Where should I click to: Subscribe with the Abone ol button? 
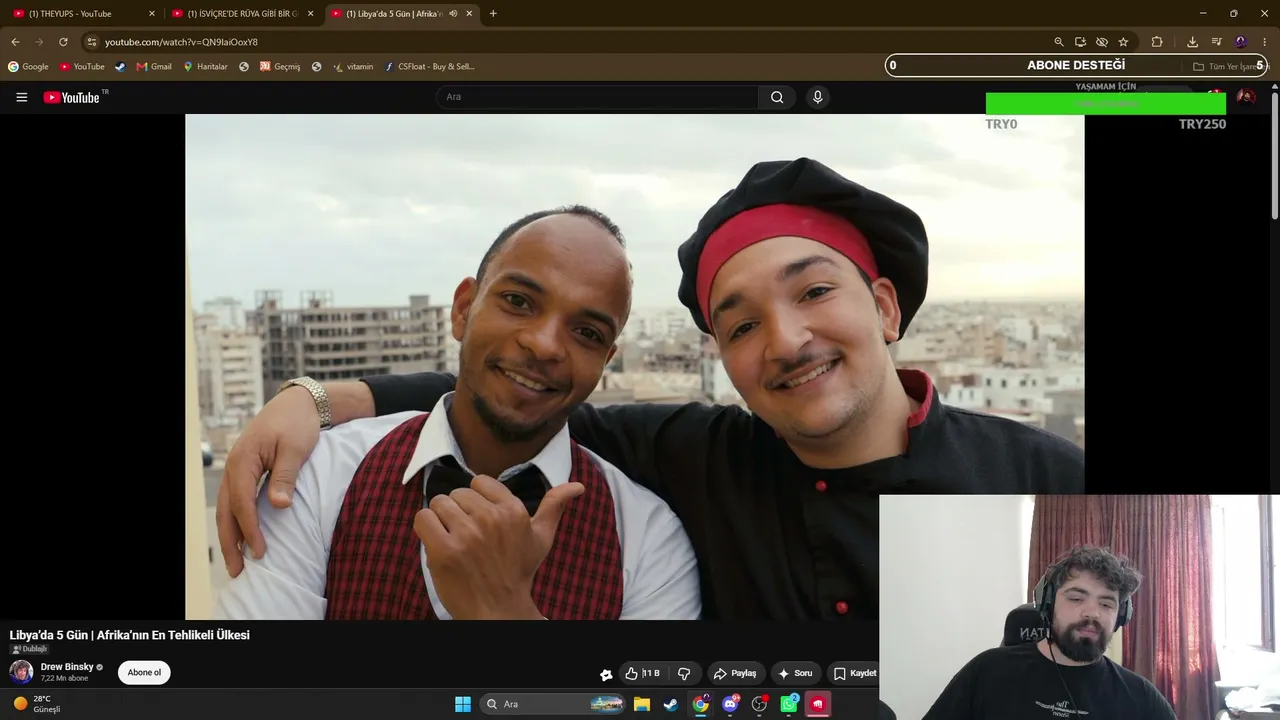point(144,672)
